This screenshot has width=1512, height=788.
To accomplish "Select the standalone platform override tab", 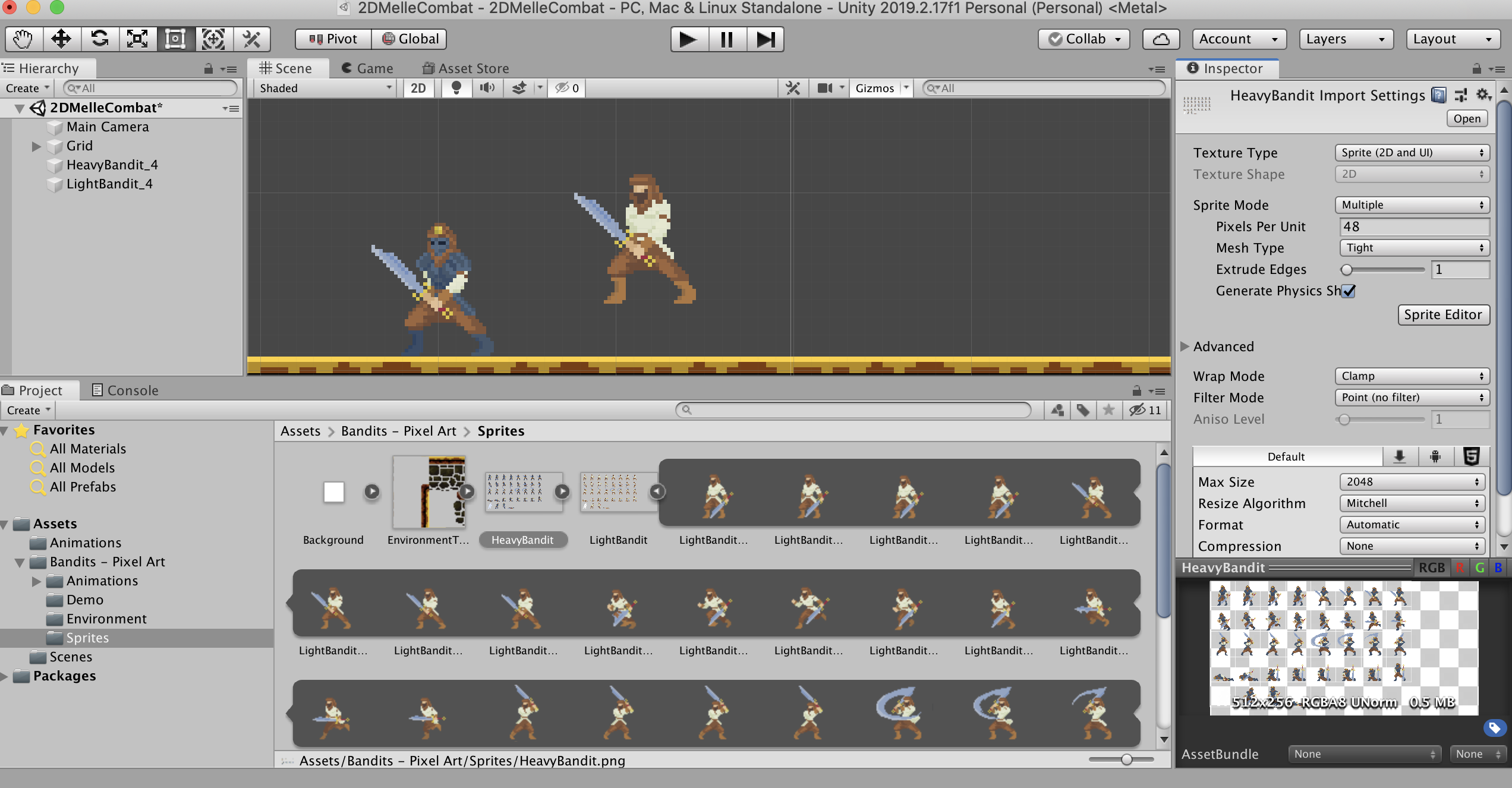I will pos(1400,456).
